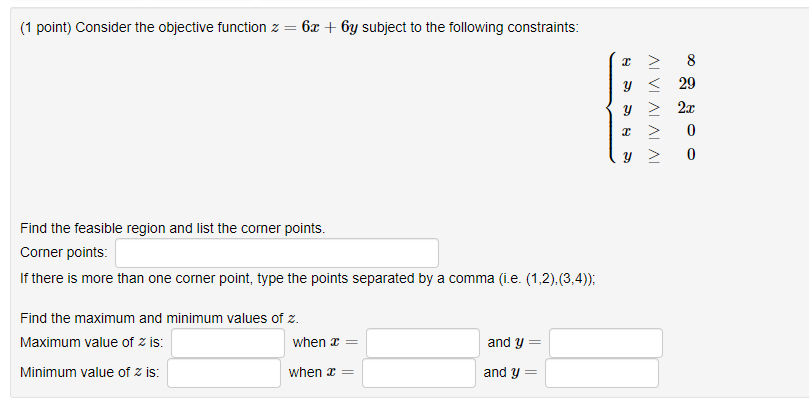This screenshot has height=406, width=809.
Task: Click the y field in the minimum row
Action: click(x=602, y=372)
